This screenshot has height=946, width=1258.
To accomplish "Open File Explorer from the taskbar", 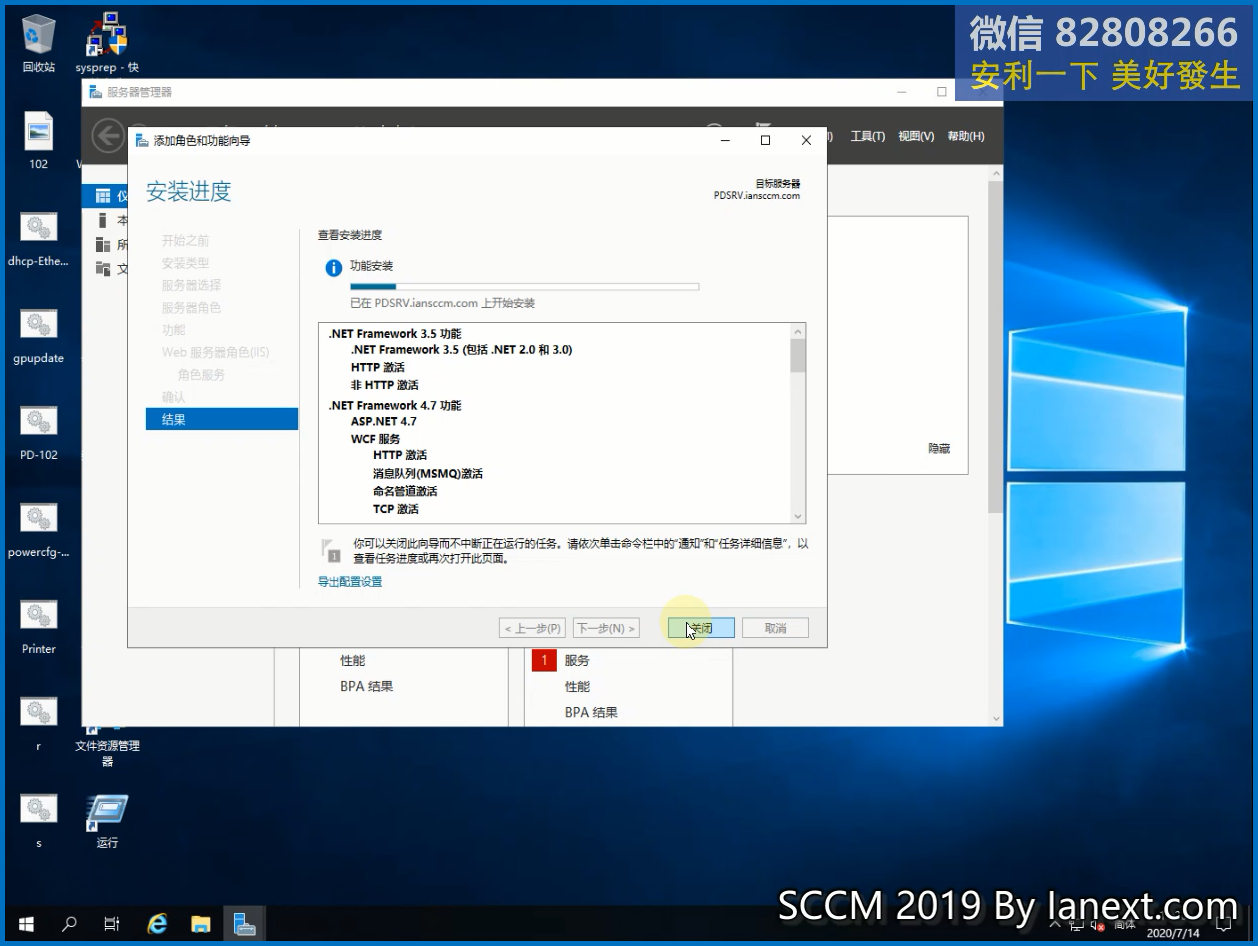I will coord(201,924).
